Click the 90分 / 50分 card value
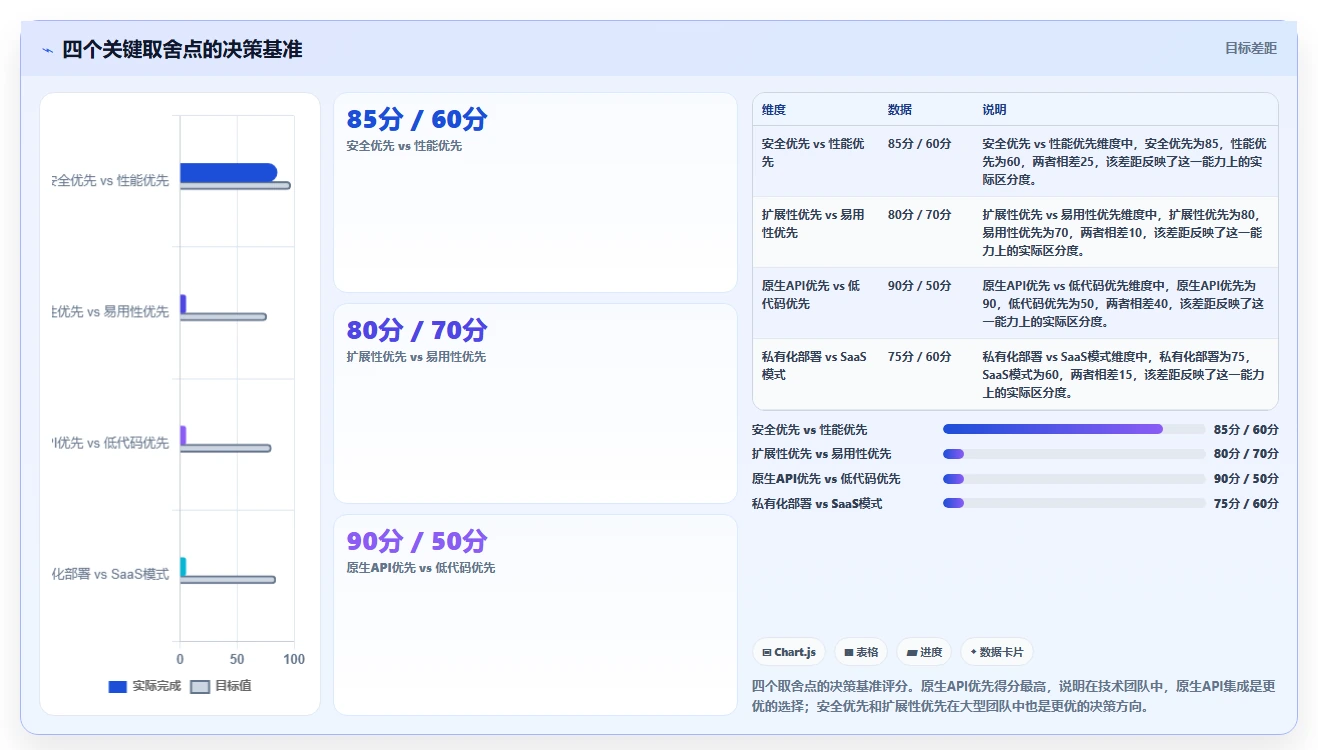 (417, 542)
